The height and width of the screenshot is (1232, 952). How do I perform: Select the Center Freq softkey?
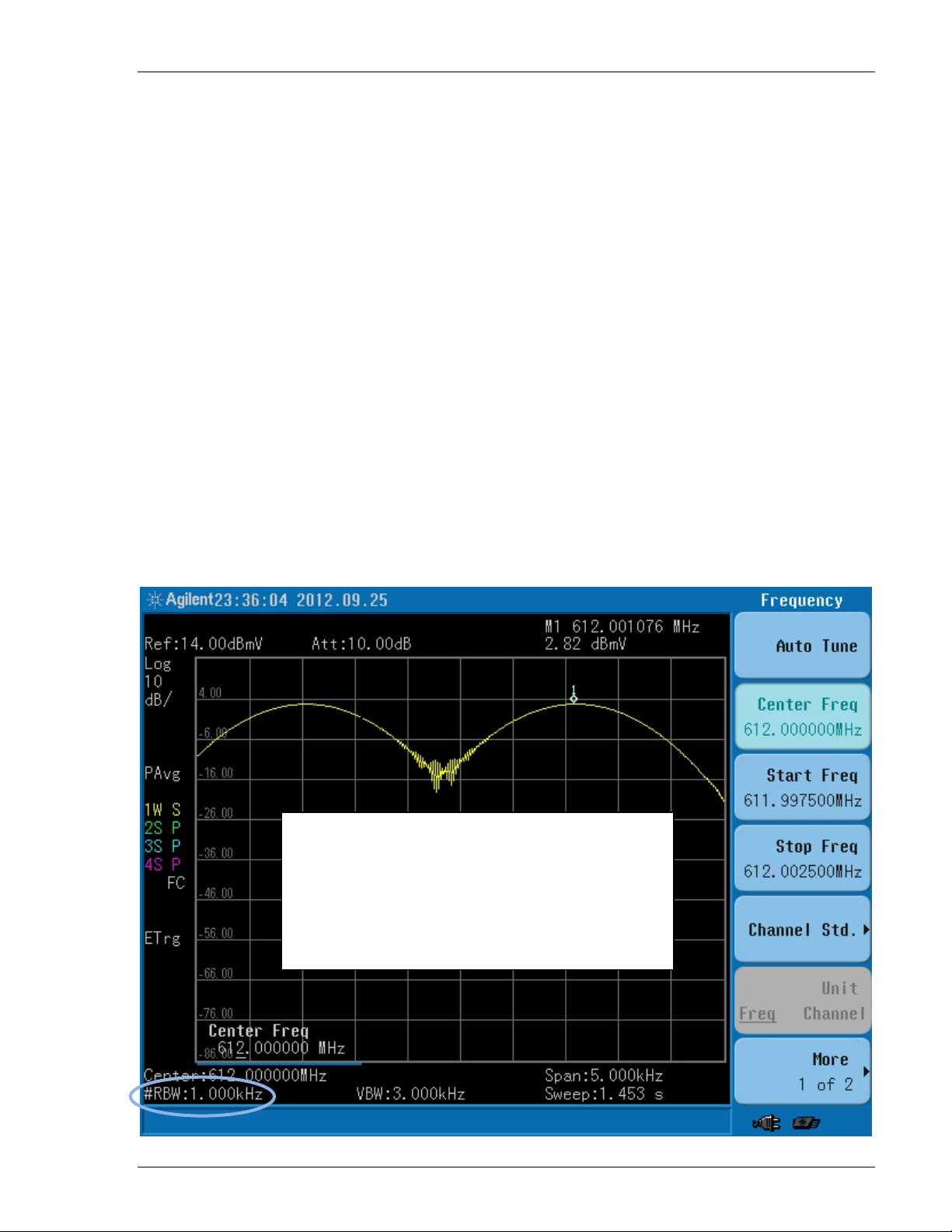[x=802, y=716]
